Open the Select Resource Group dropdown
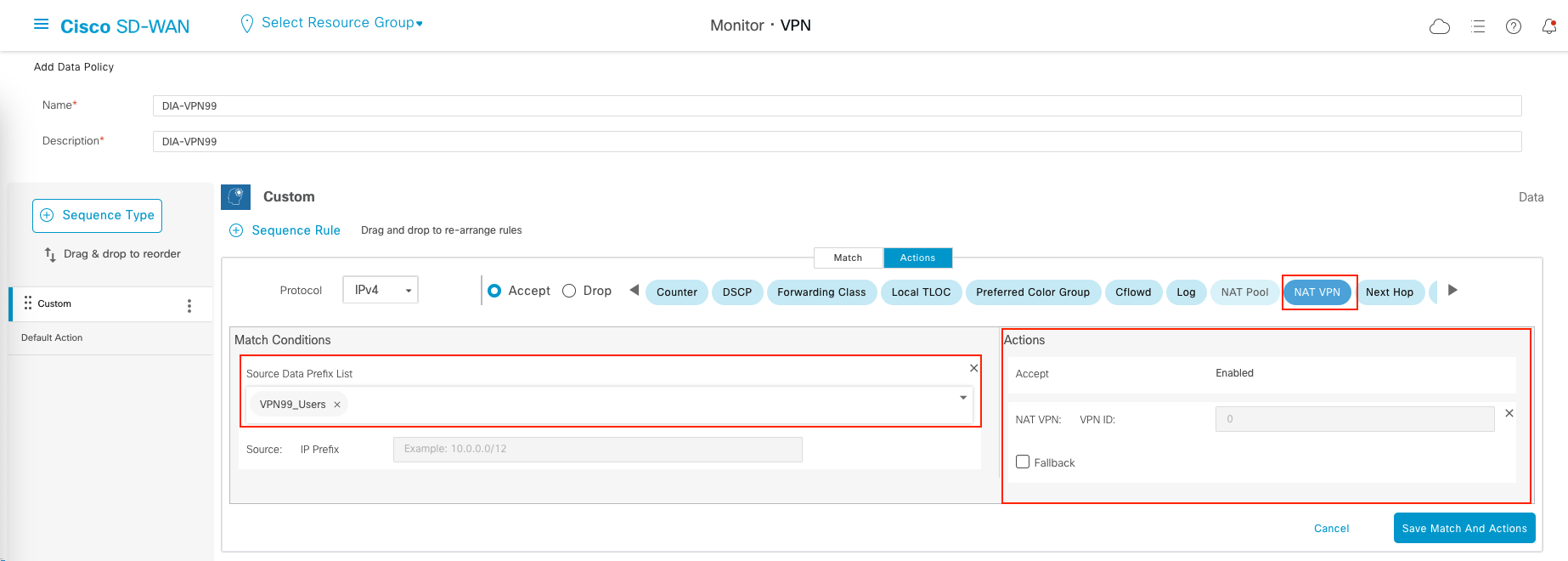1568x561 pixels. pos(341,23)
